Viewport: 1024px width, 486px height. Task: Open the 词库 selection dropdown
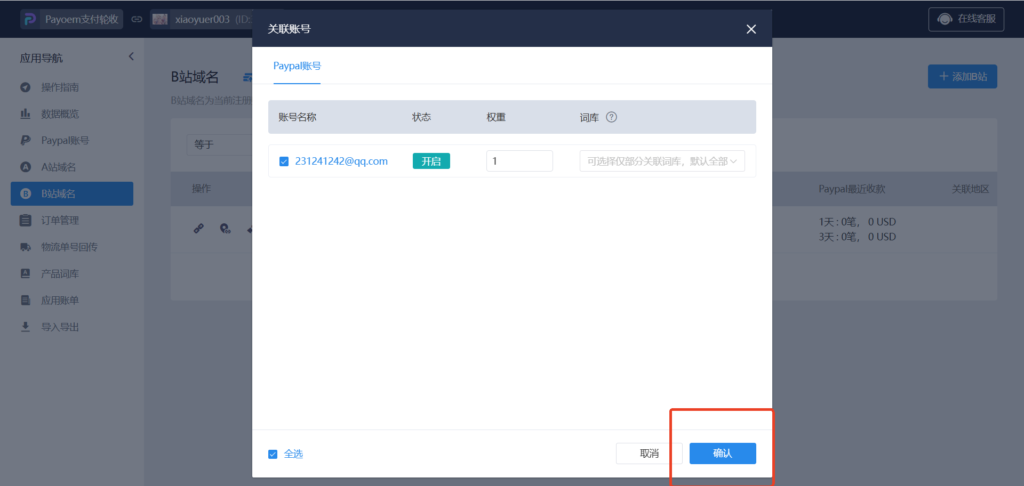pos(662,161)
